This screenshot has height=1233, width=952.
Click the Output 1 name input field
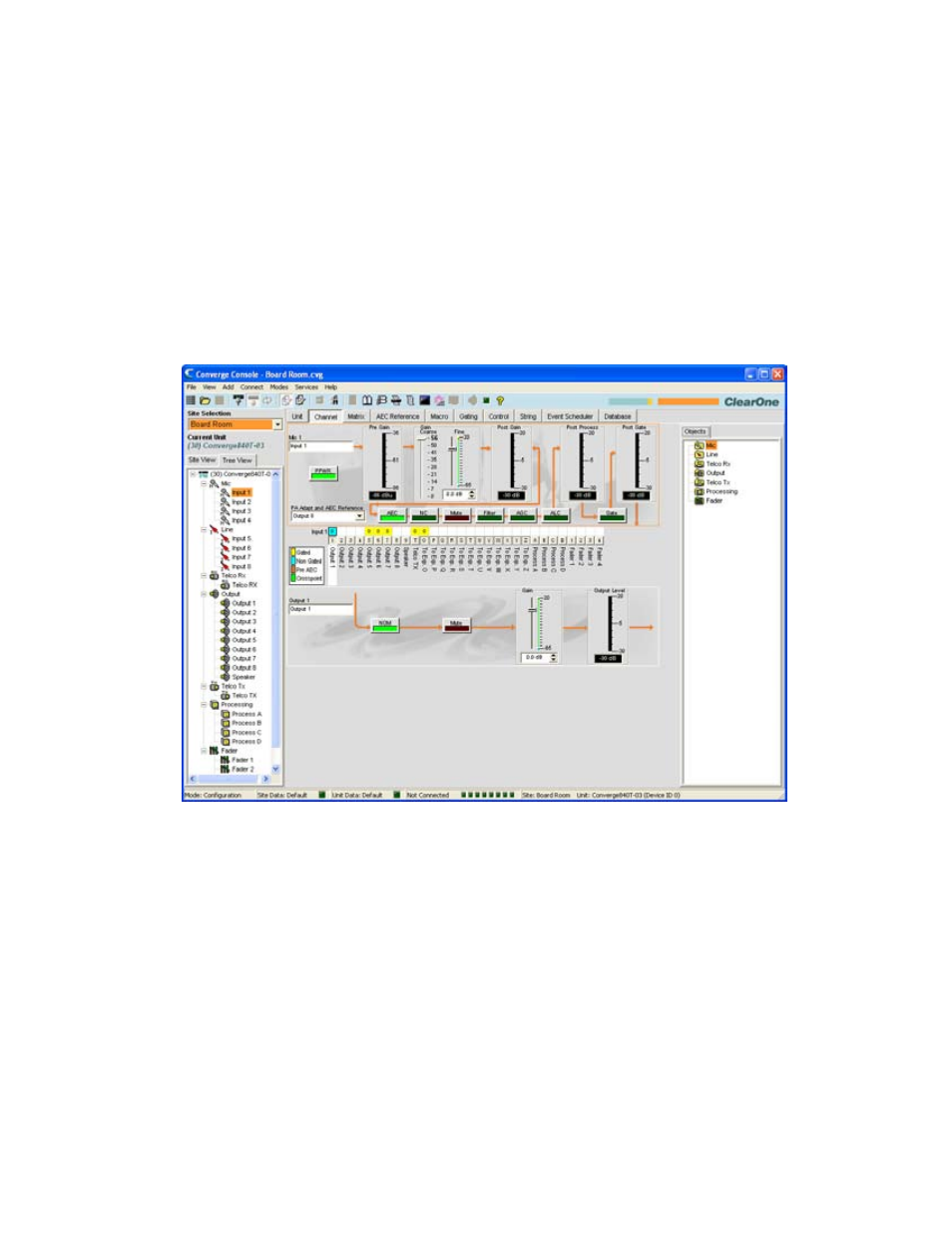click(321, 609)
